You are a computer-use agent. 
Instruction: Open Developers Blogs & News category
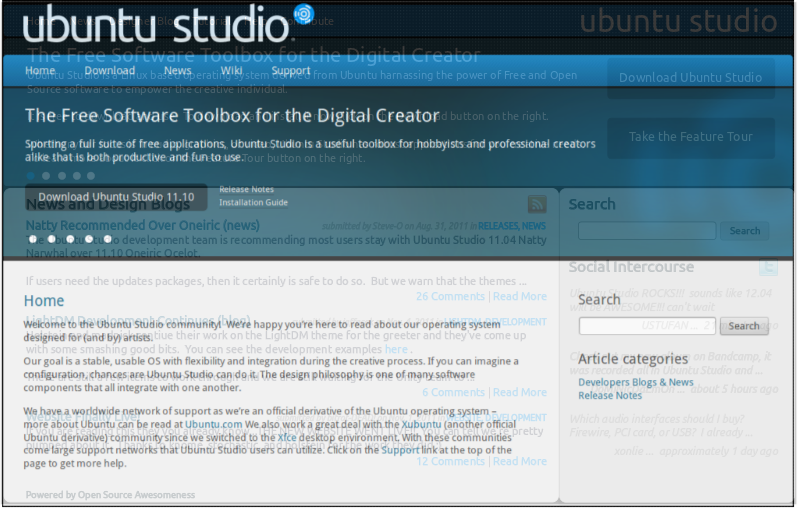click(636, 382)
